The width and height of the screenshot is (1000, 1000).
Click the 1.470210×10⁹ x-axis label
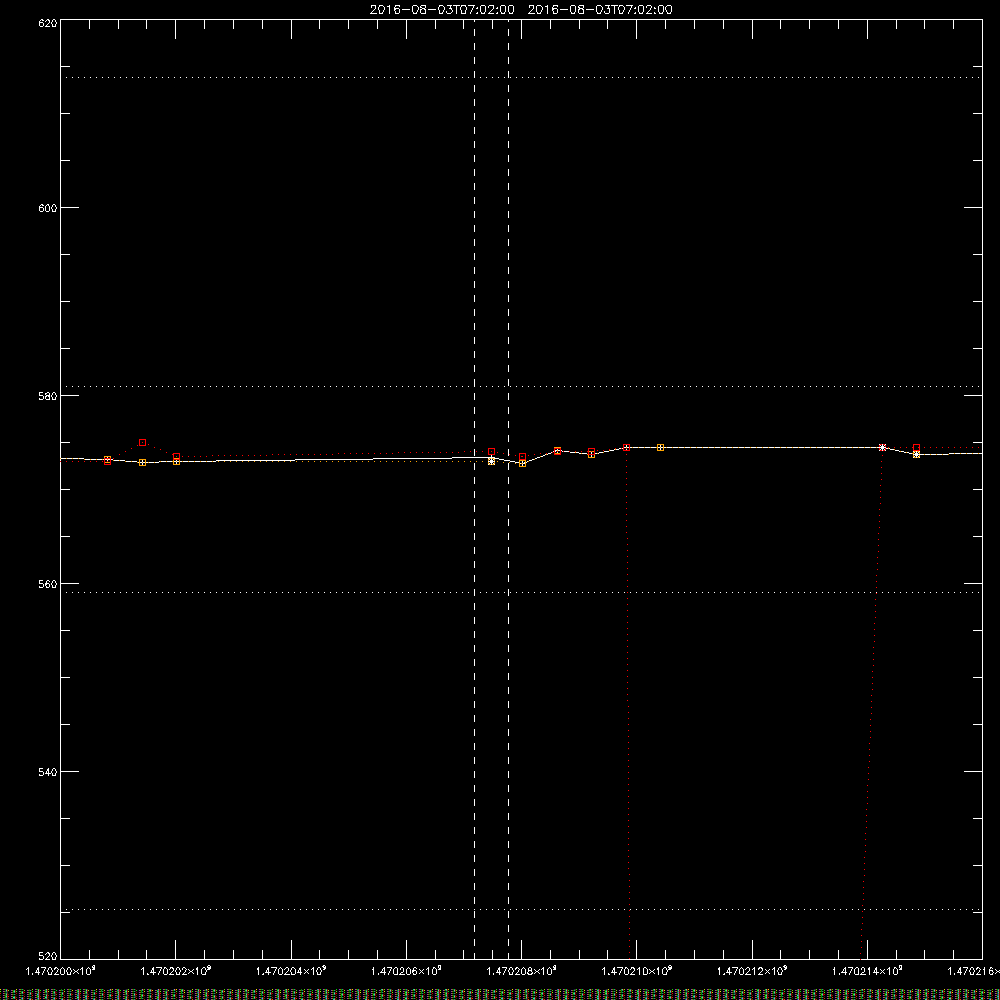point(636,971)
